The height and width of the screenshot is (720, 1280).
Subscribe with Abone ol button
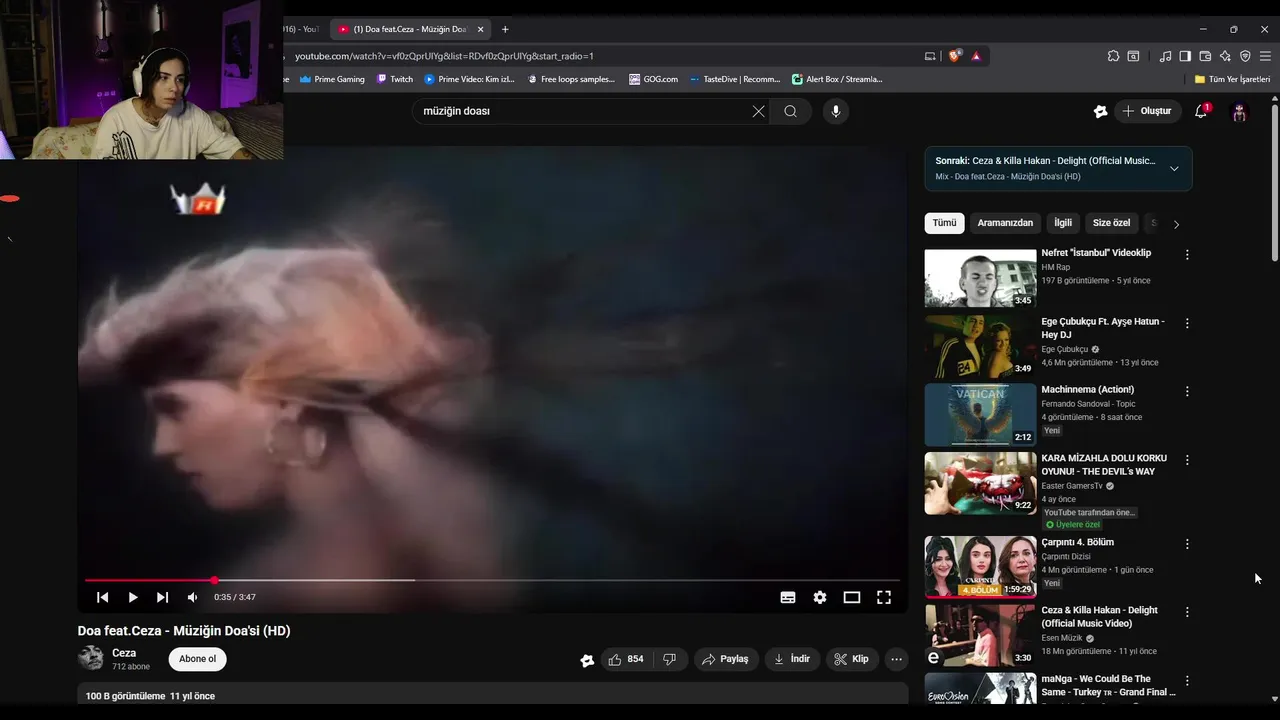pos(197,659)
